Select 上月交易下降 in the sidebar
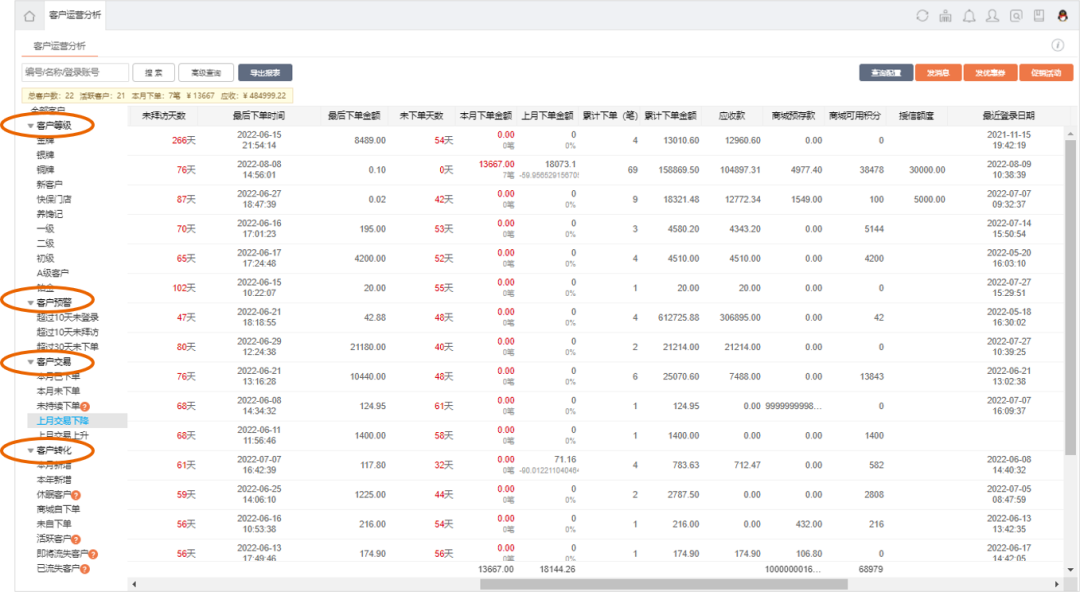1080x592 pixels. 63,421
